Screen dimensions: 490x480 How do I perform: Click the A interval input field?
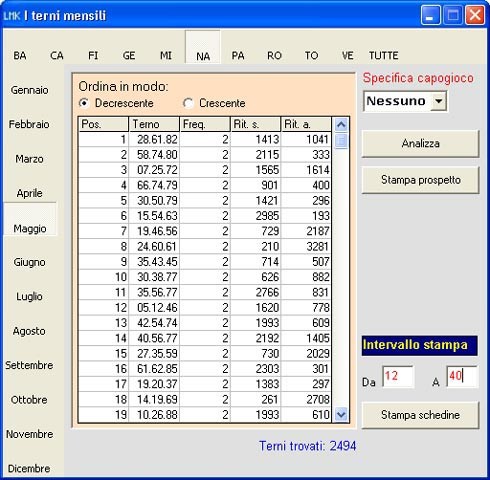462,376
